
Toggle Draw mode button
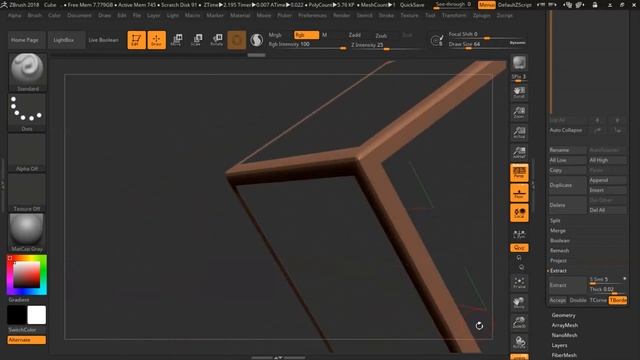tap(157, 40)
